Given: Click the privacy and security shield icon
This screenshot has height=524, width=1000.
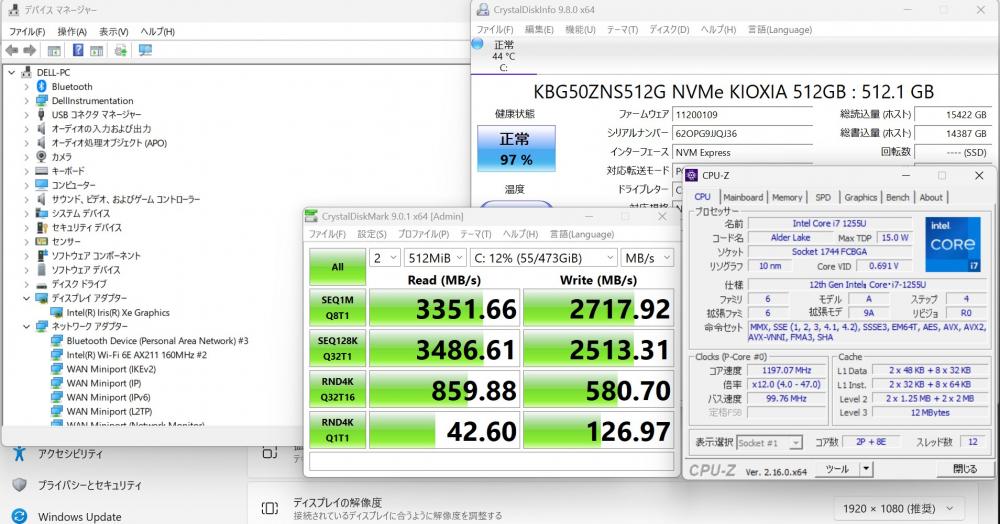Looking at the screenshot, I should [x=19, y=485].
